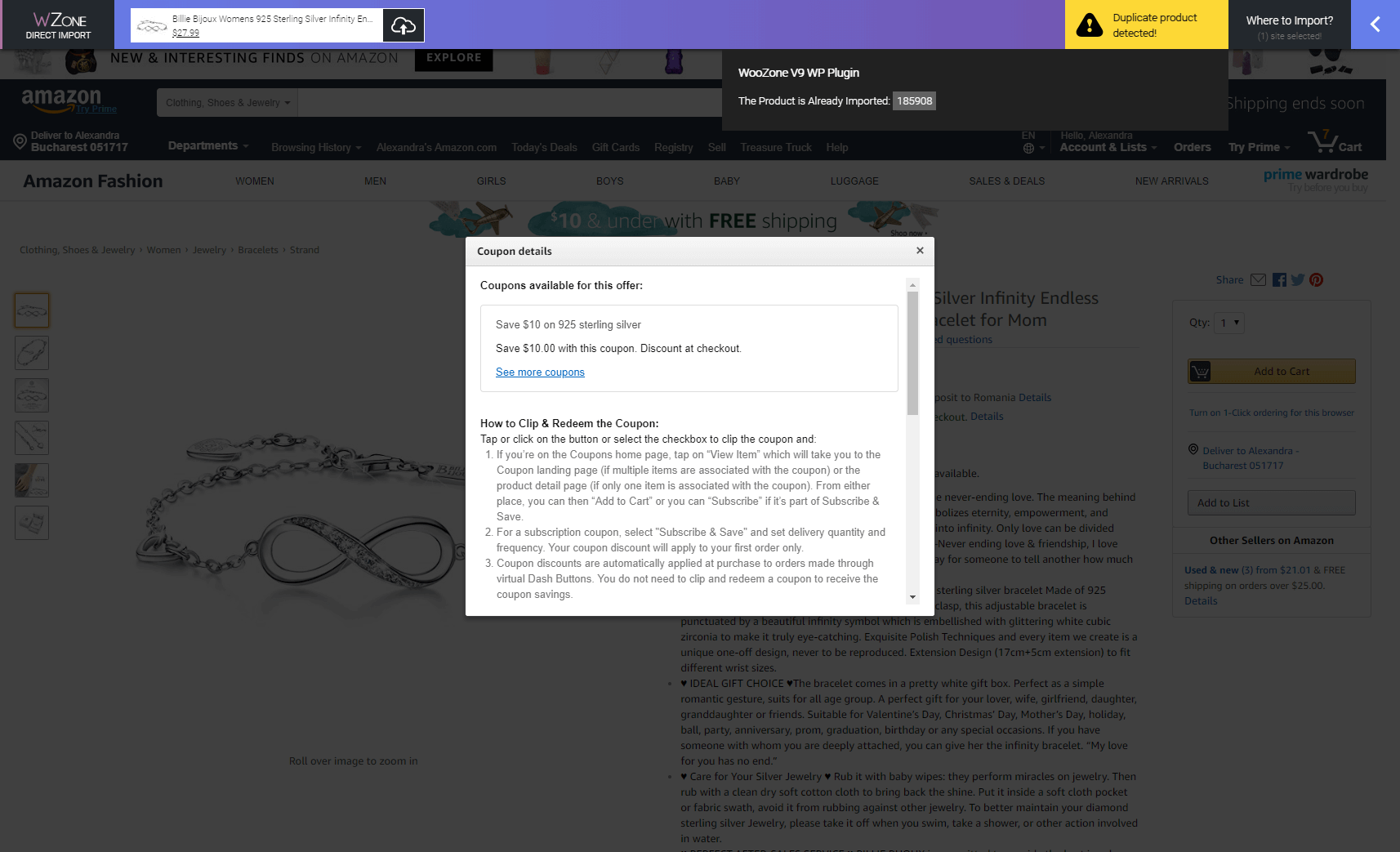This screenshot has width=1400, height=852.
Task: Click the WZone Direct Import logo
Action: tap(59, 25)
